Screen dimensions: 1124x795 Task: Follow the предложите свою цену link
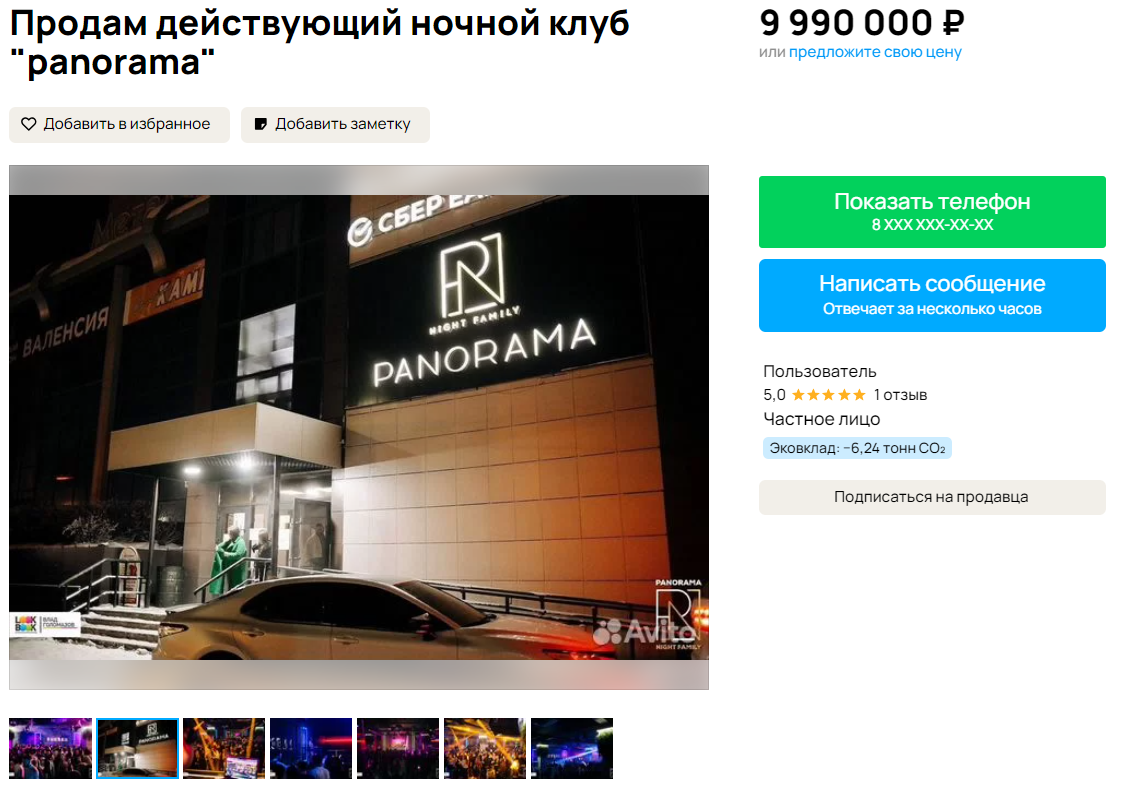click(875, 52)
